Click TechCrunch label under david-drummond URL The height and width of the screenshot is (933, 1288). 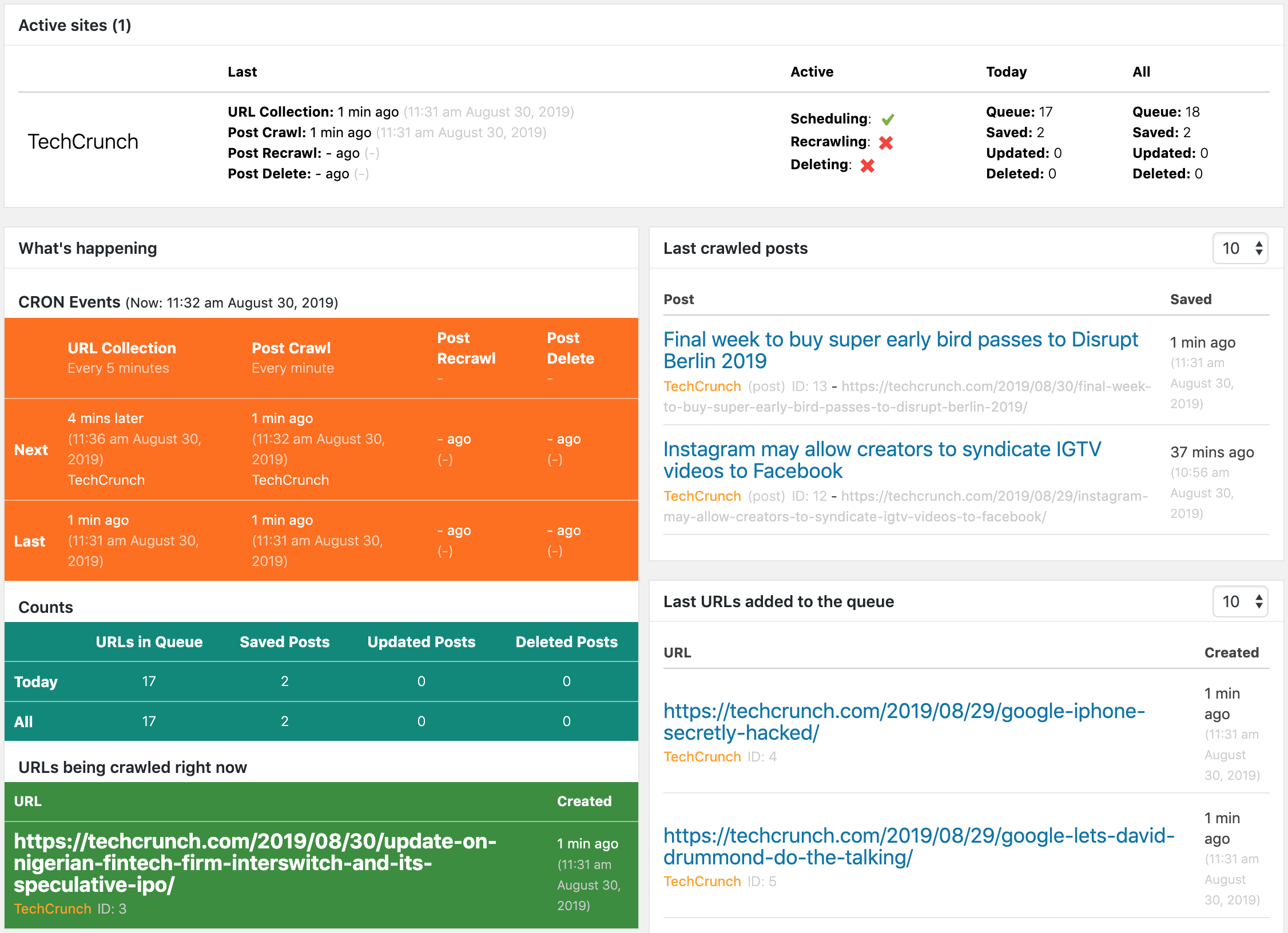click(702, 882)
